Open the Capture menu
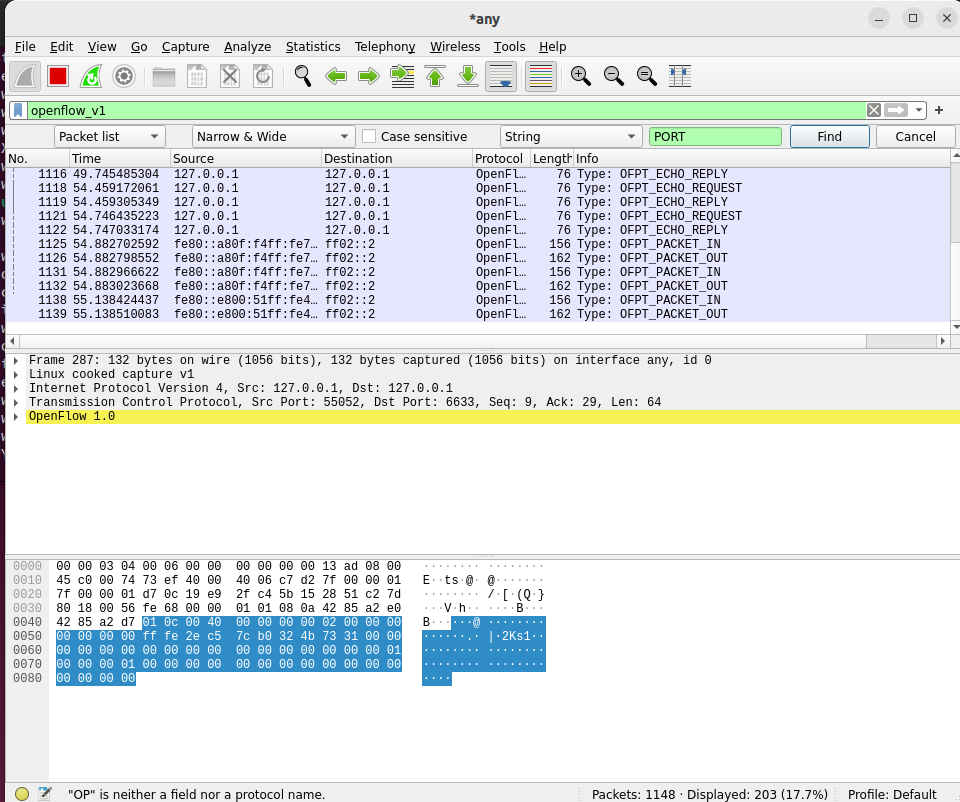The image size is (960, 802). 186,47
